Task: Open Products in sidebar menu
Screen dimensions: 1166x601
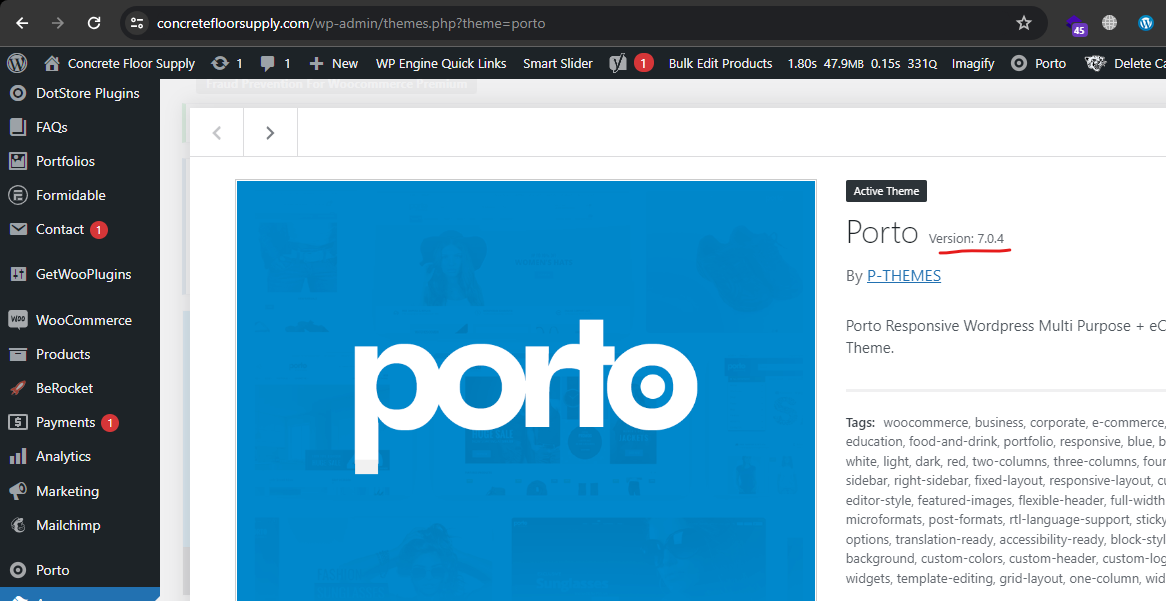Action: (x=80, y=355)
